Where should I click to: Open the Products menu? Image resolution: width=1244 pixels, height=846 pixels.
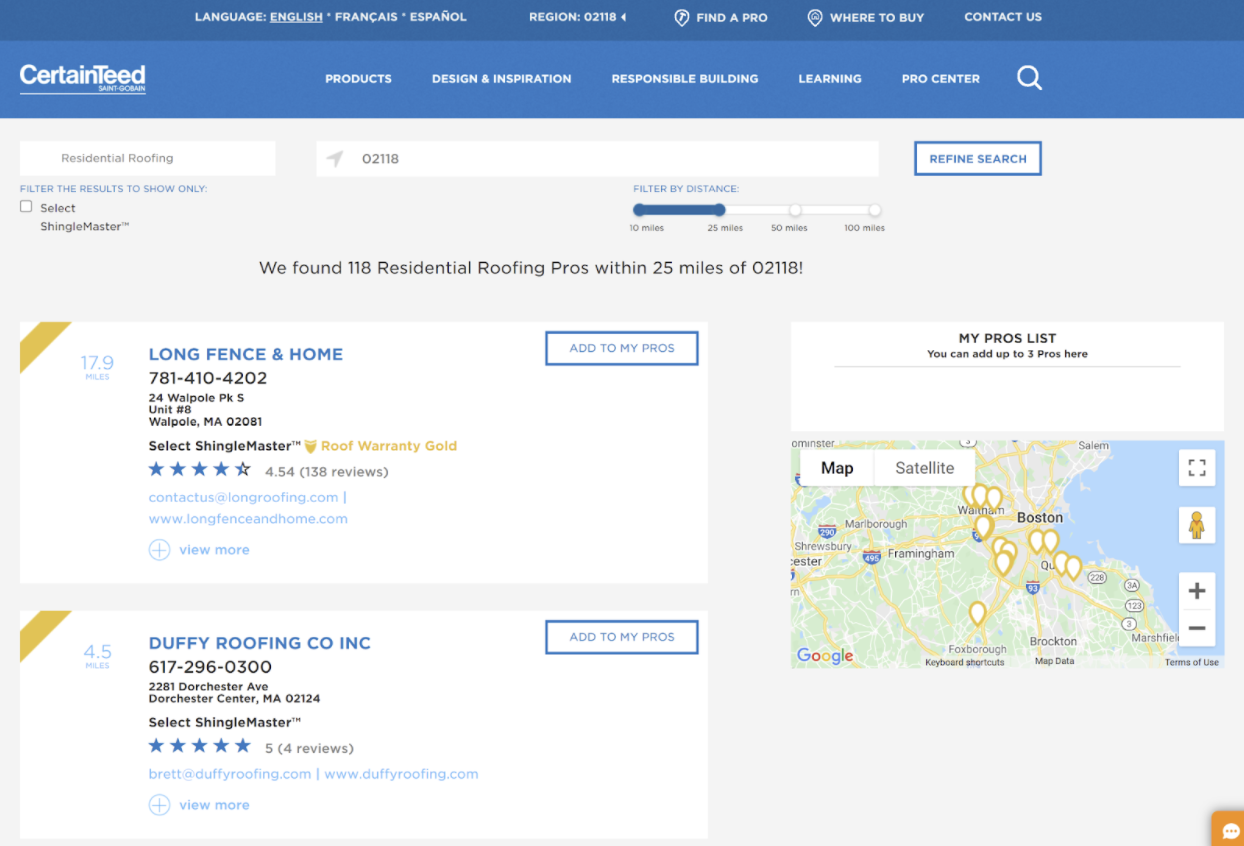point(358,78)
